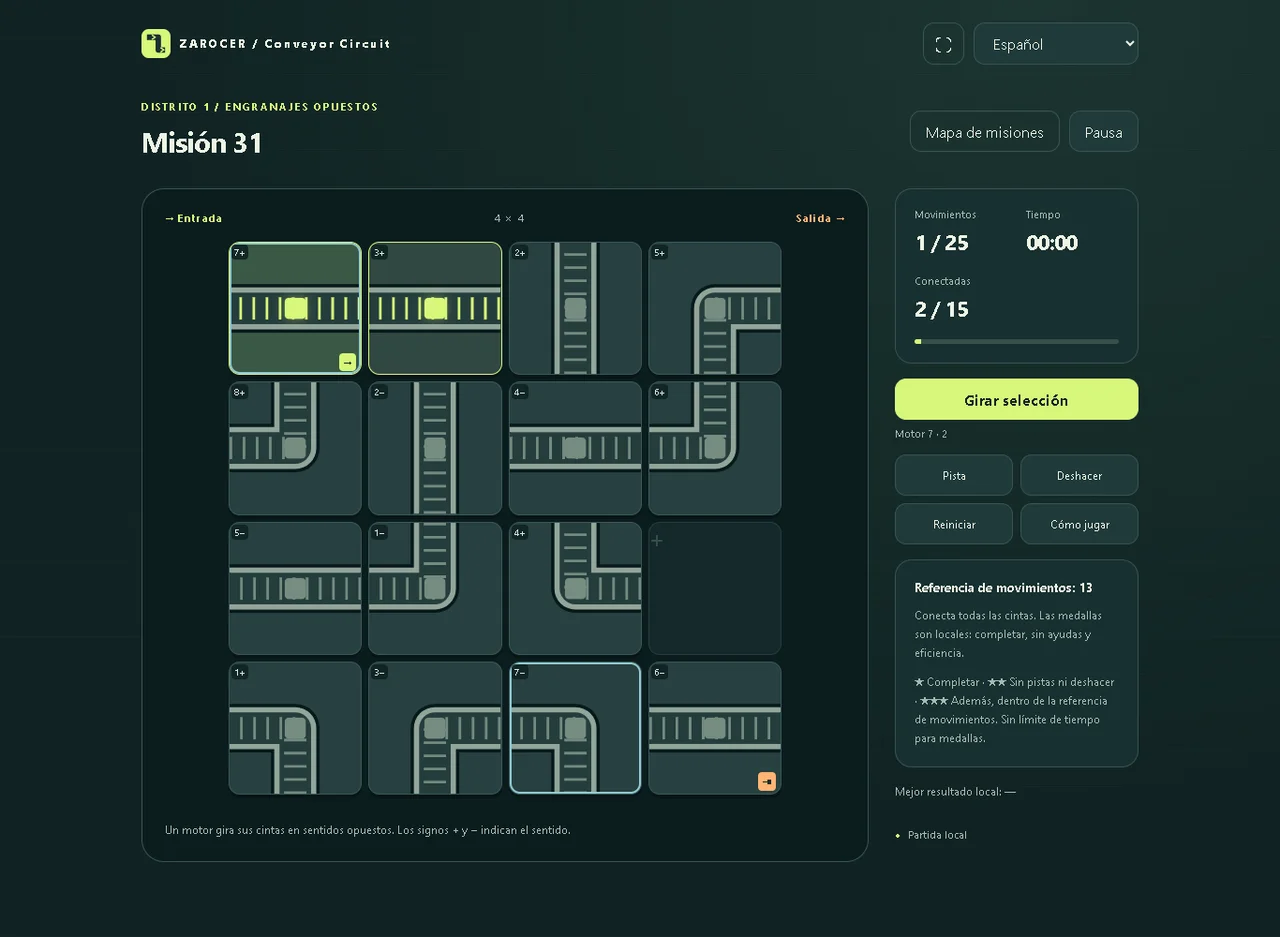Select the straight conveyor tile labeled 3+
Viewport: 1280px width, 937px height.
pyautogui.click(x=435, y=308)
